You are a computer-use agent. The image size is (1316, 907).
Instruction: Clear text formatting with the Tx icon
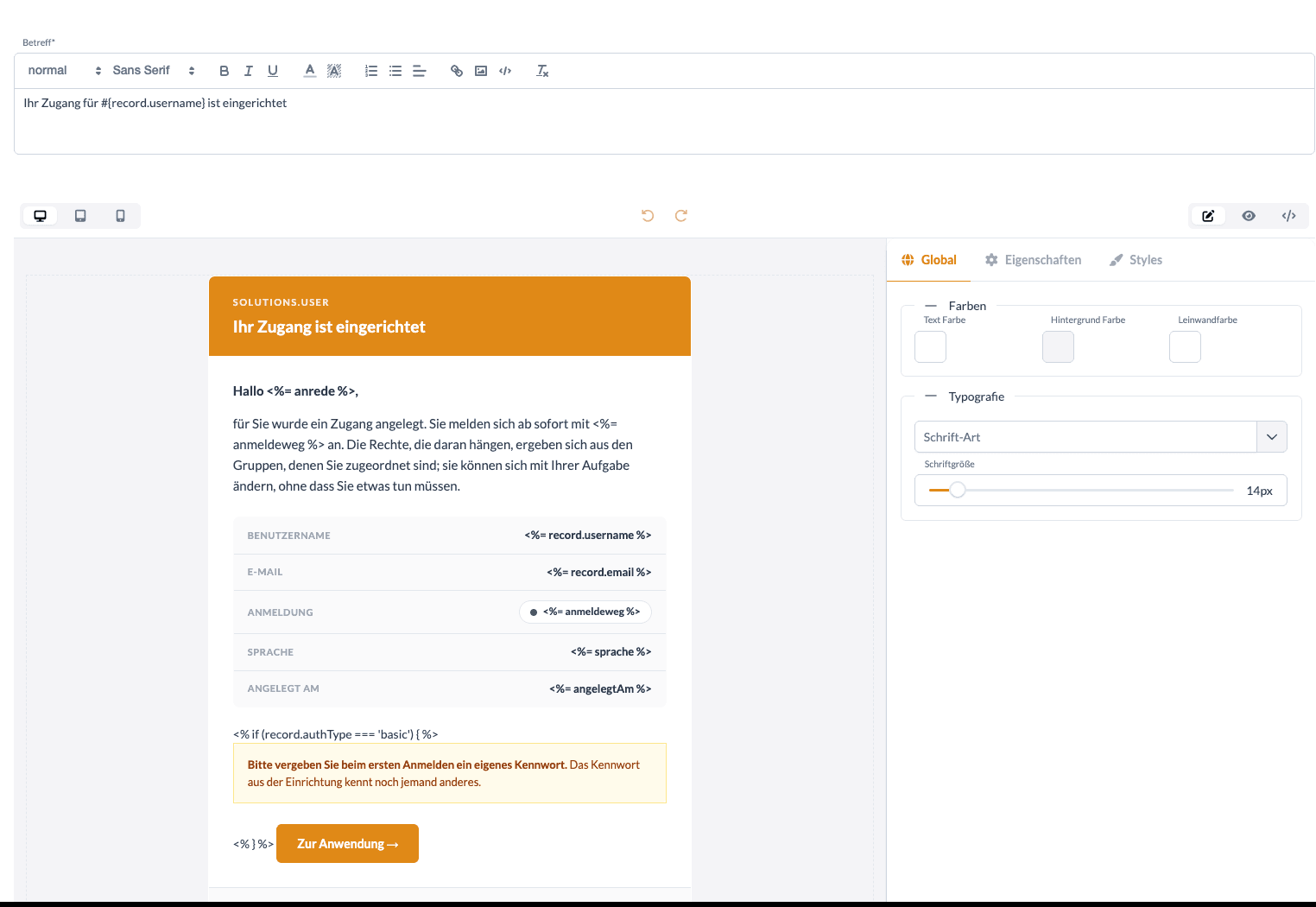coord(542,71)
